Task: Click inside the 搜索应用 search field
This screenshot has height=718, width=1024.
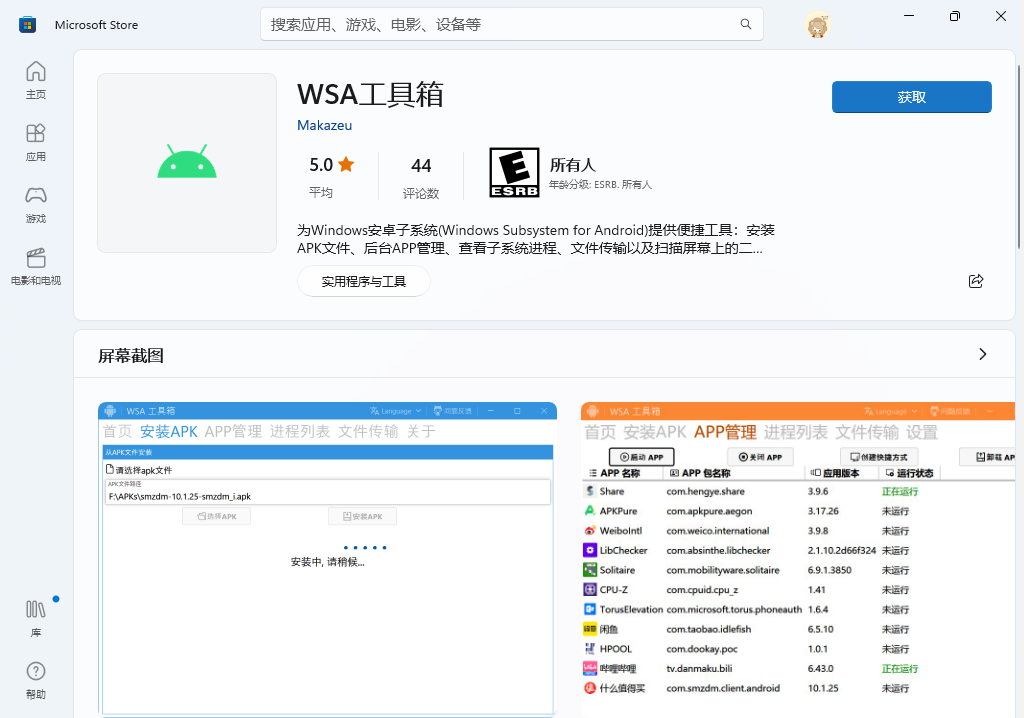Action: (450, 23)
